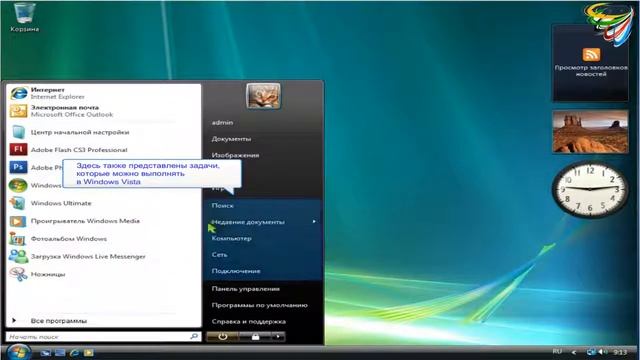Click the Photoshop Ps icon
The height and width of the screenshot is (360, 640).
click(x=18, y=167)
